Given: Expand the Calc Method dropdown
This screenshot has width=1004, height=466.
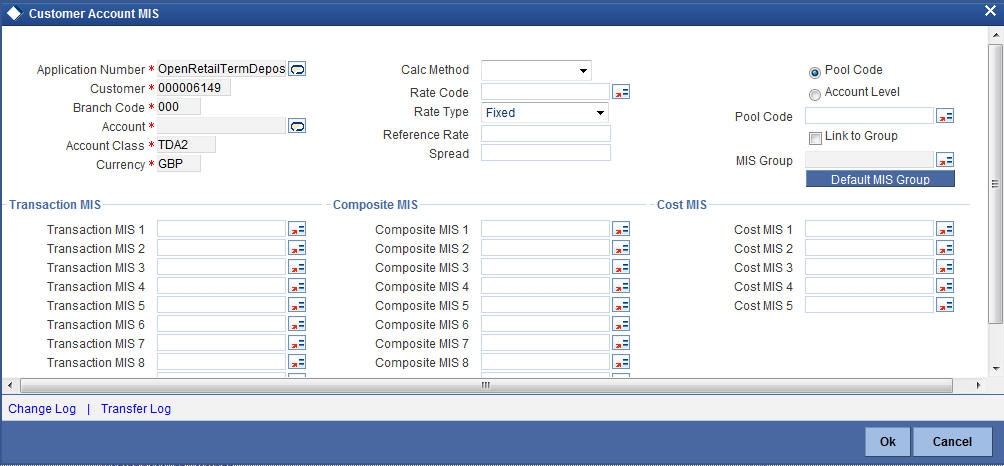Looking at the screenshot, I should (536, 70).
